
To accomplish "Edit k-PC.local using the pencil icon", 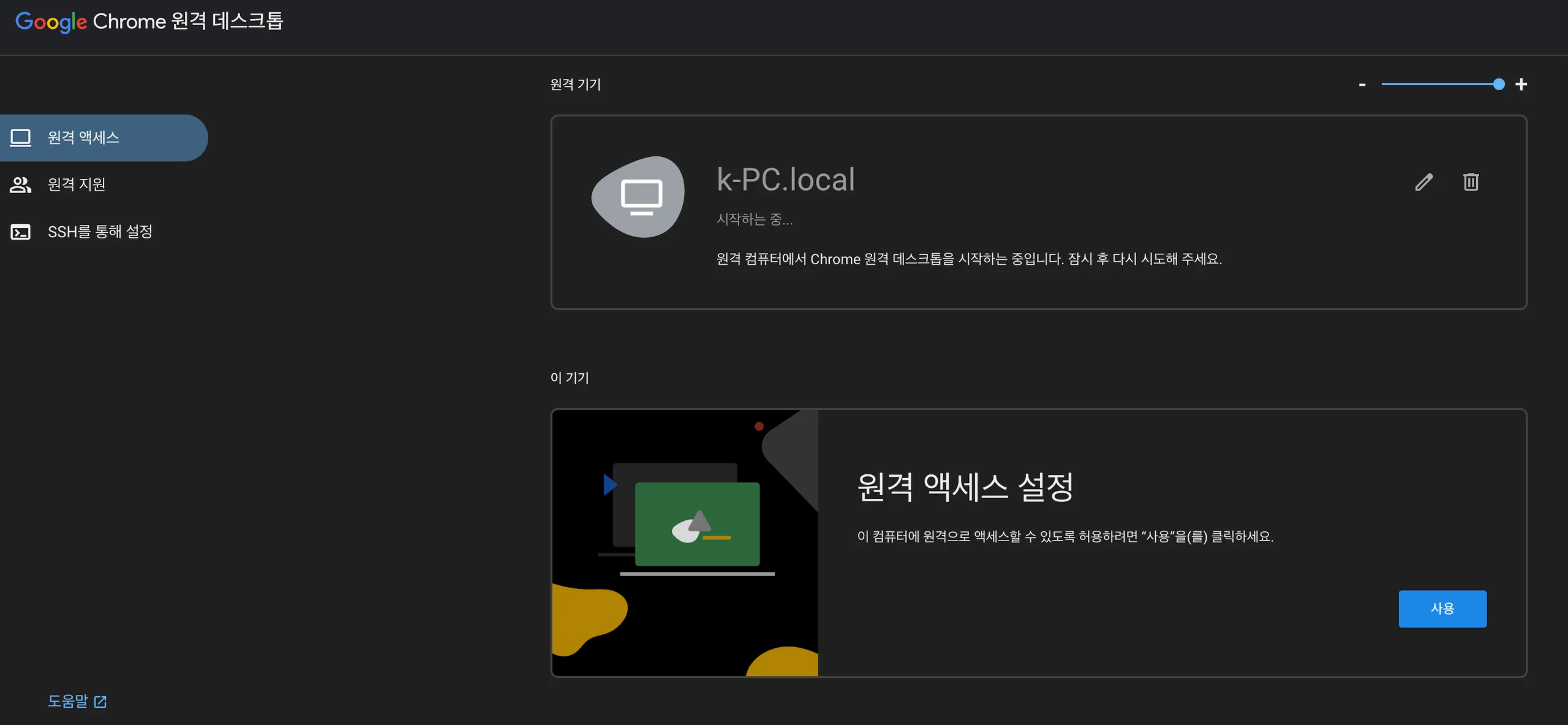I will click(1424, 181).
